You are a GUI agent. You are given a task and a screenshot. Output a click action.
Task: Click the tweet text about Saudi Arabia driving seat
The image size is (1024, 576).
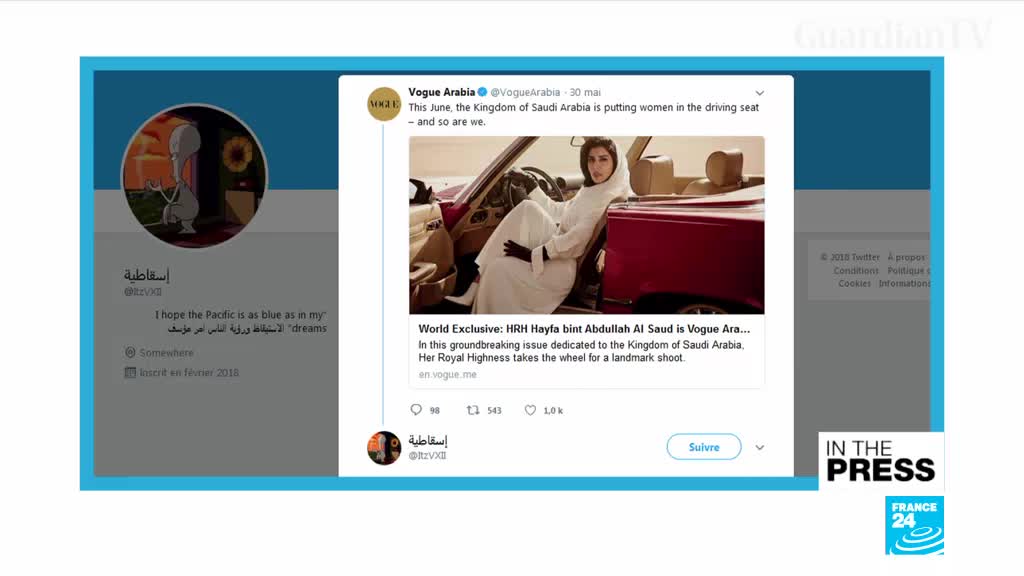click(x=584, y=114)
